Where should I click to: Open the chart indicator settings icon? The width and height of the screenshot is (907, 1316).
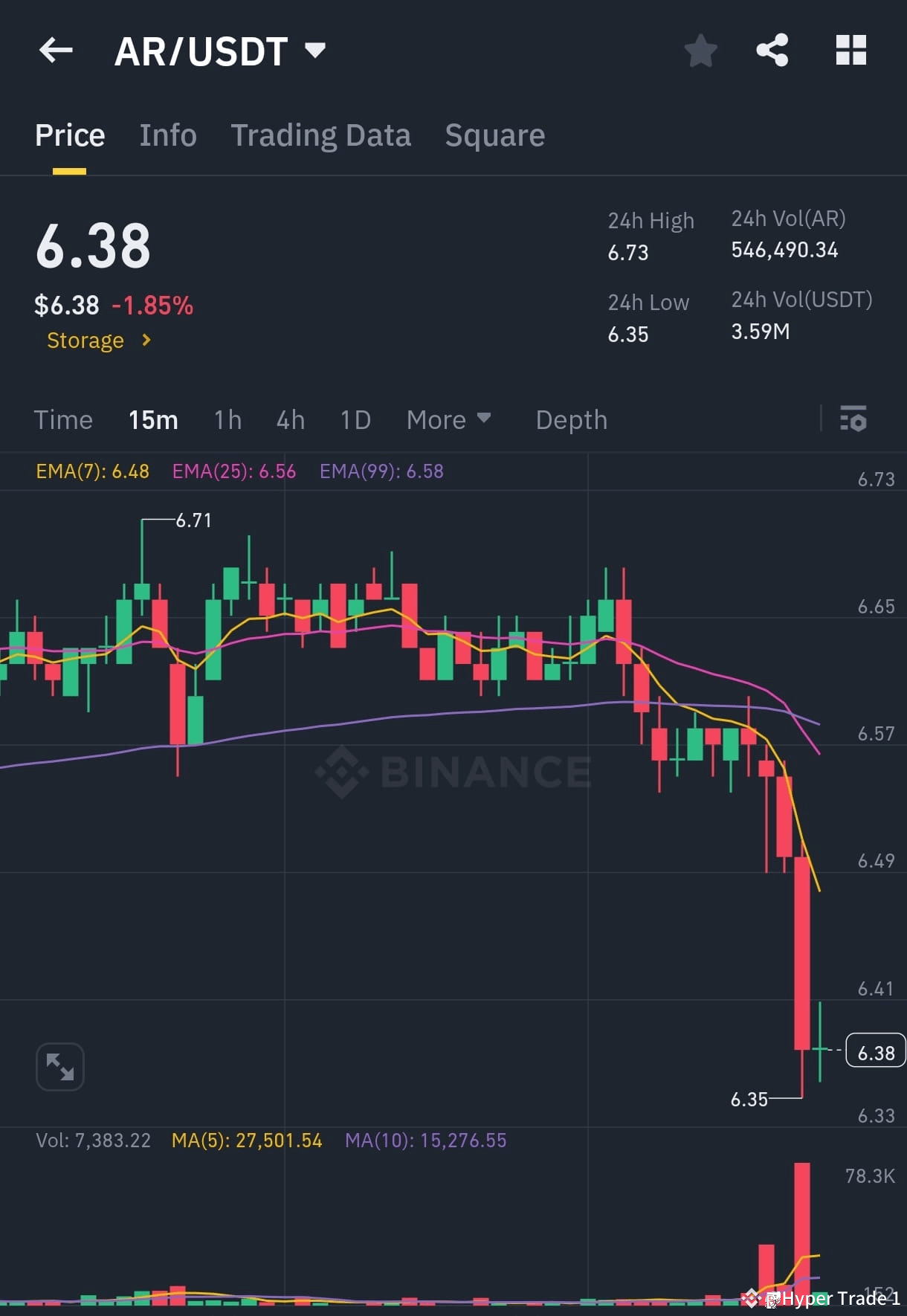(x=854, y=419)
